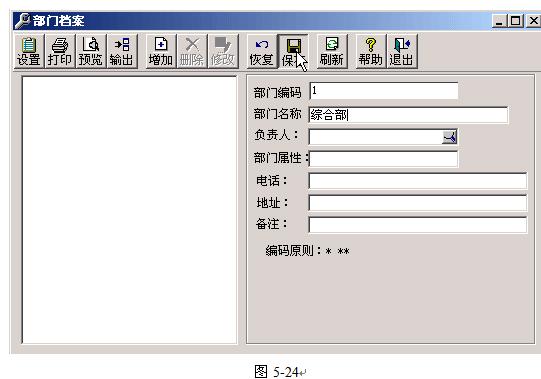Focus the 电话 phone field
The height and width of the screenshot is (379, 541).
pyautogui.click(x=418, y=181)
